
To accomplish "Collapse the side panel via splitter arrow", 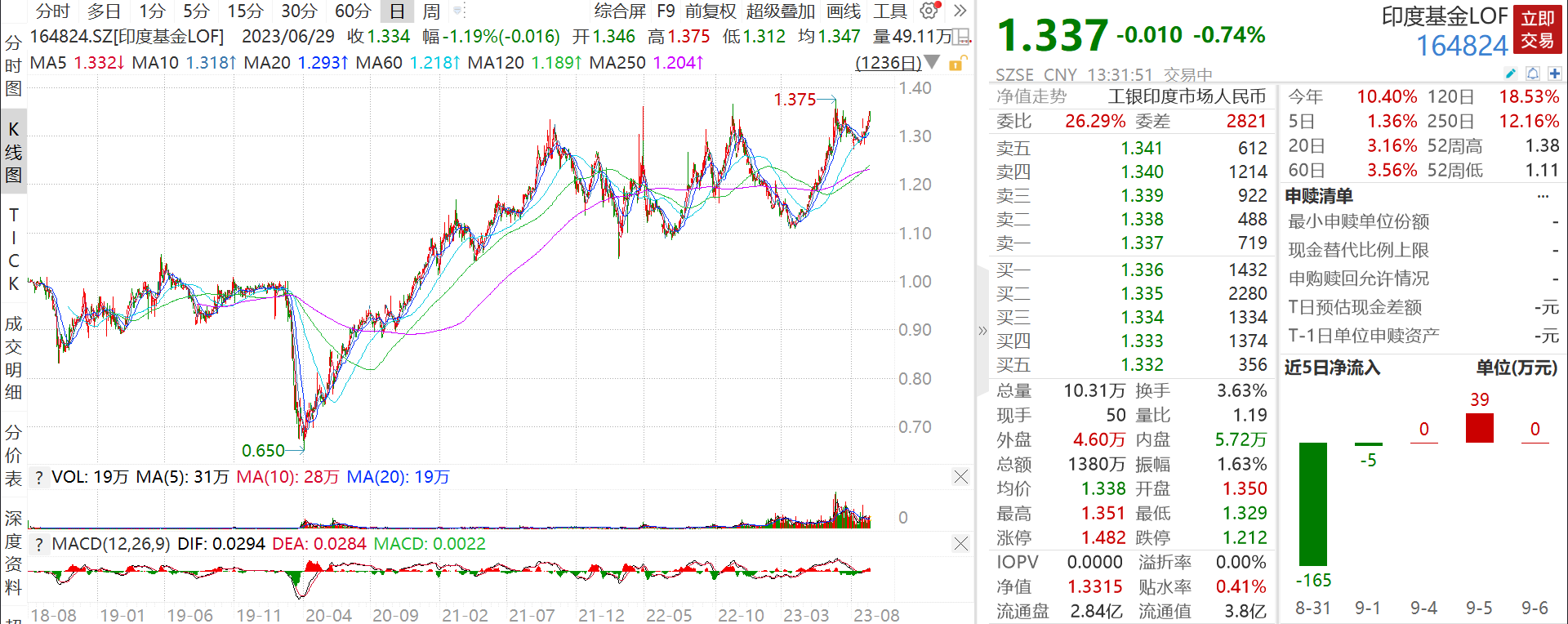I will (982, 331).
